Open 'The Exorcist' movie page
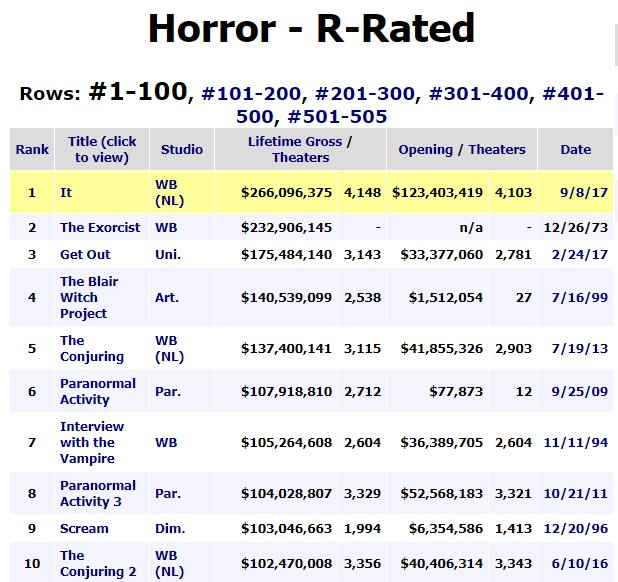 (100, 228)
